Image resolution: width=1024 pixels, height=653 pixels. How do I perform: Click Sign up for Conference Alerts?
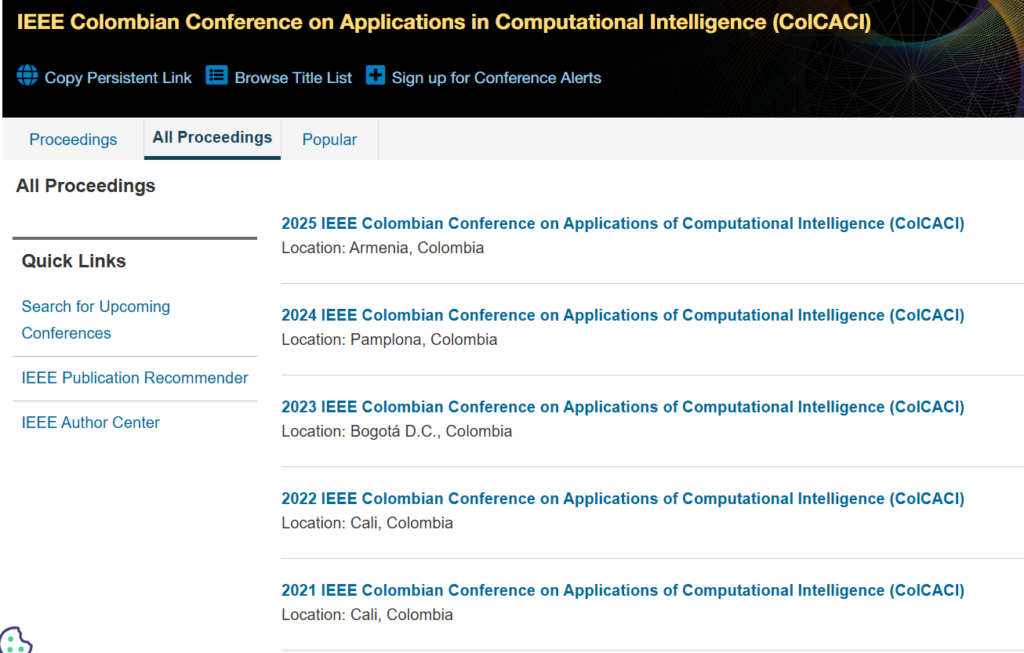tap(496, 78)
